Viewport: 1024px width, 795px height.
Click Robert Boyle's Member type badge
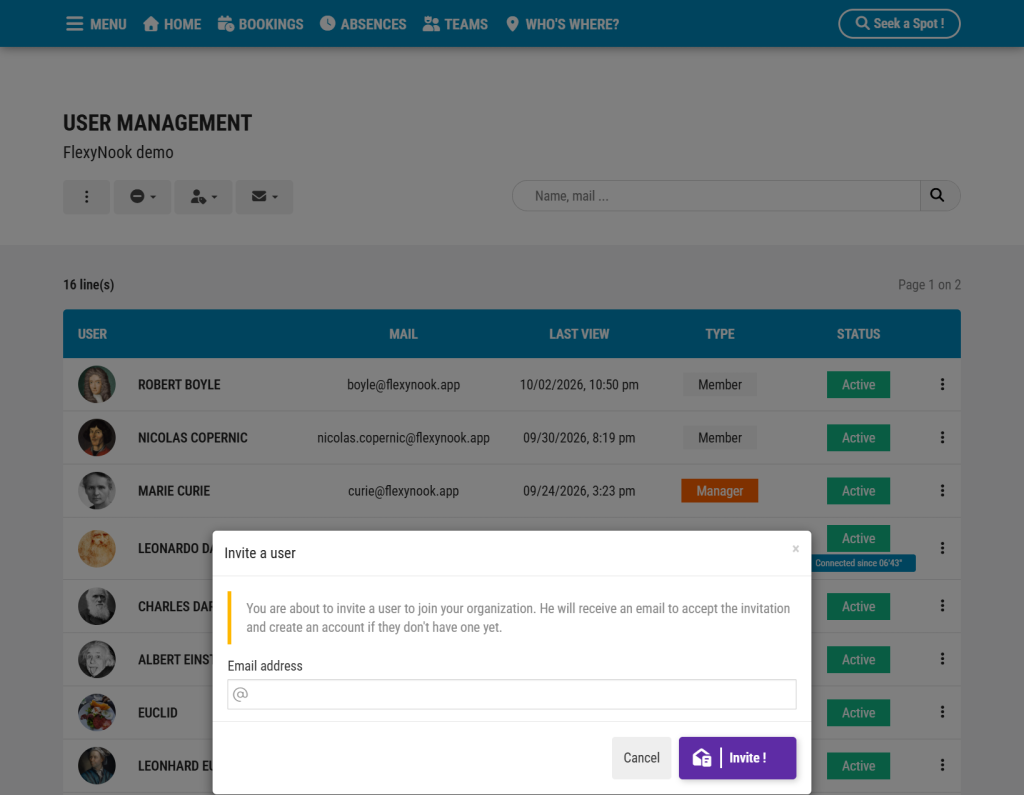click(720, 385)
